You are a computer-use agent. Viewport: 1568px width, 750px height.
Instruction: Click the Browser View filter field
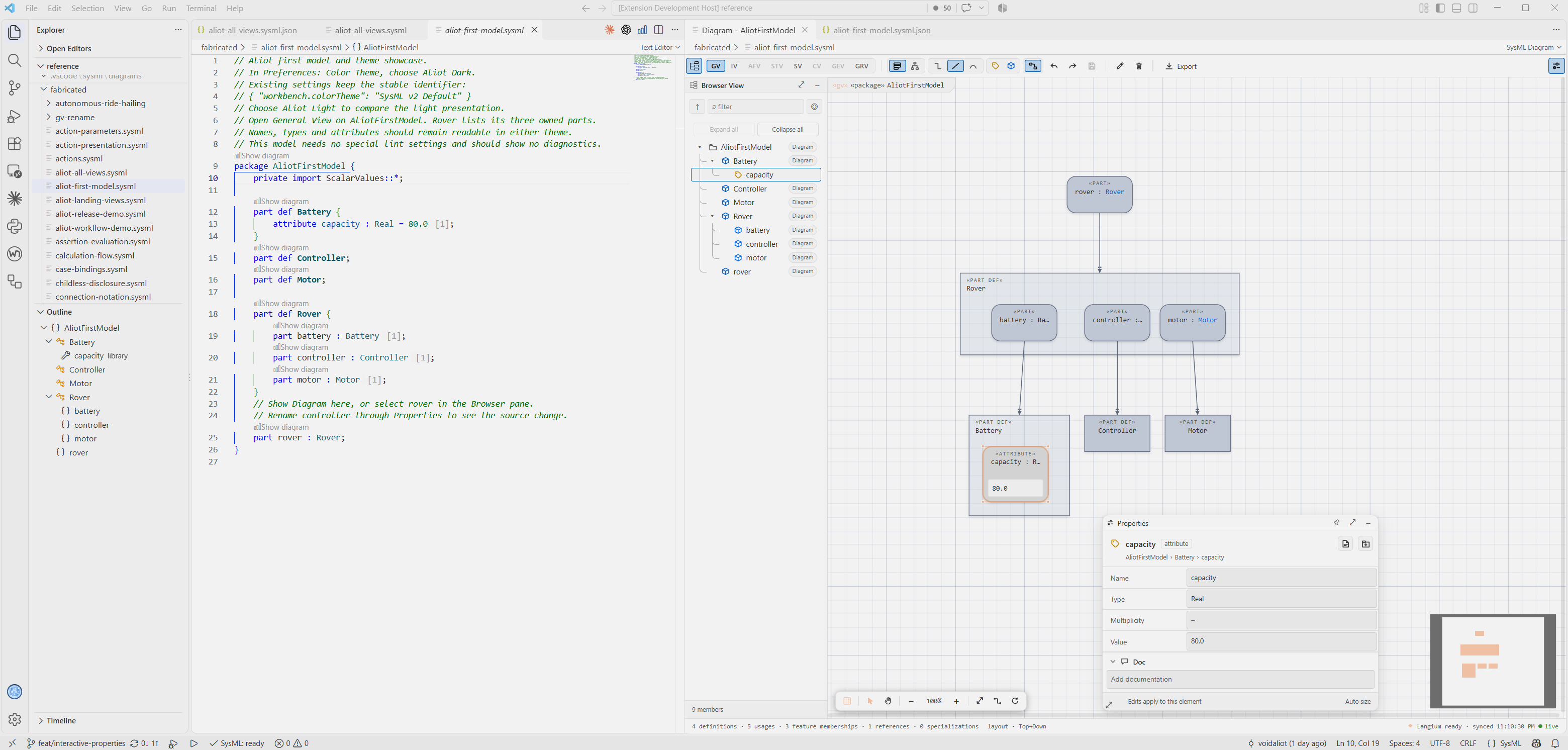(x=755, y=107)
